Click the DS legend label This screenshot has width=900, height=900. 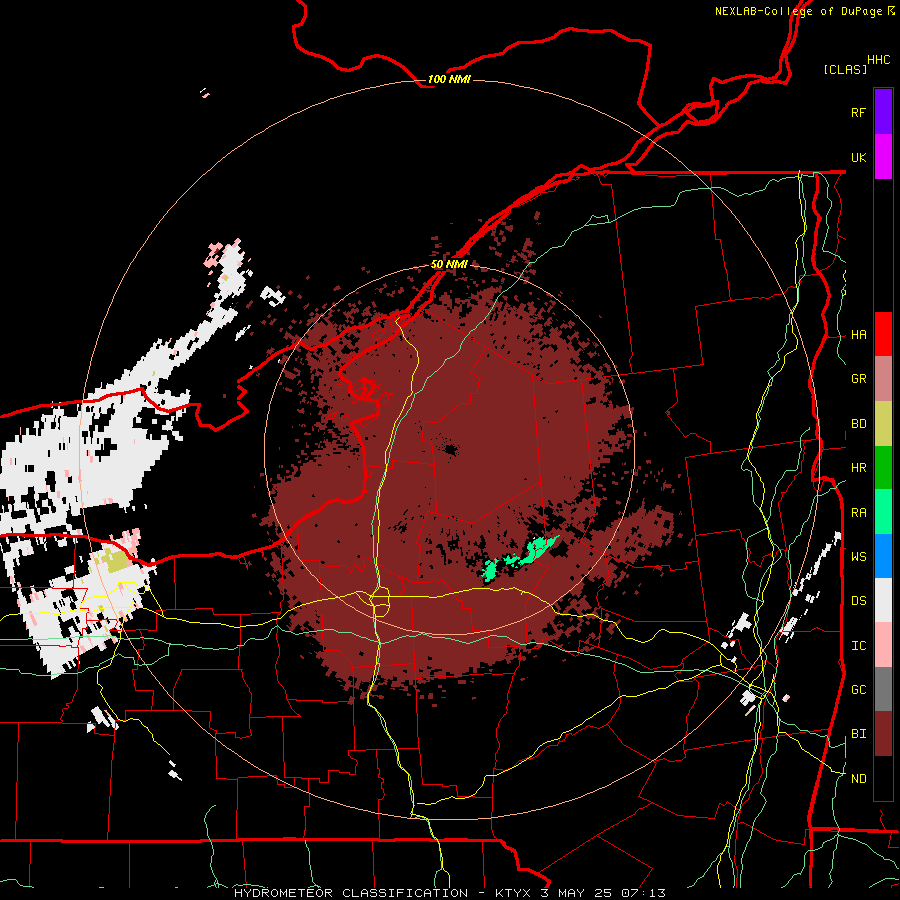(858, 601)
